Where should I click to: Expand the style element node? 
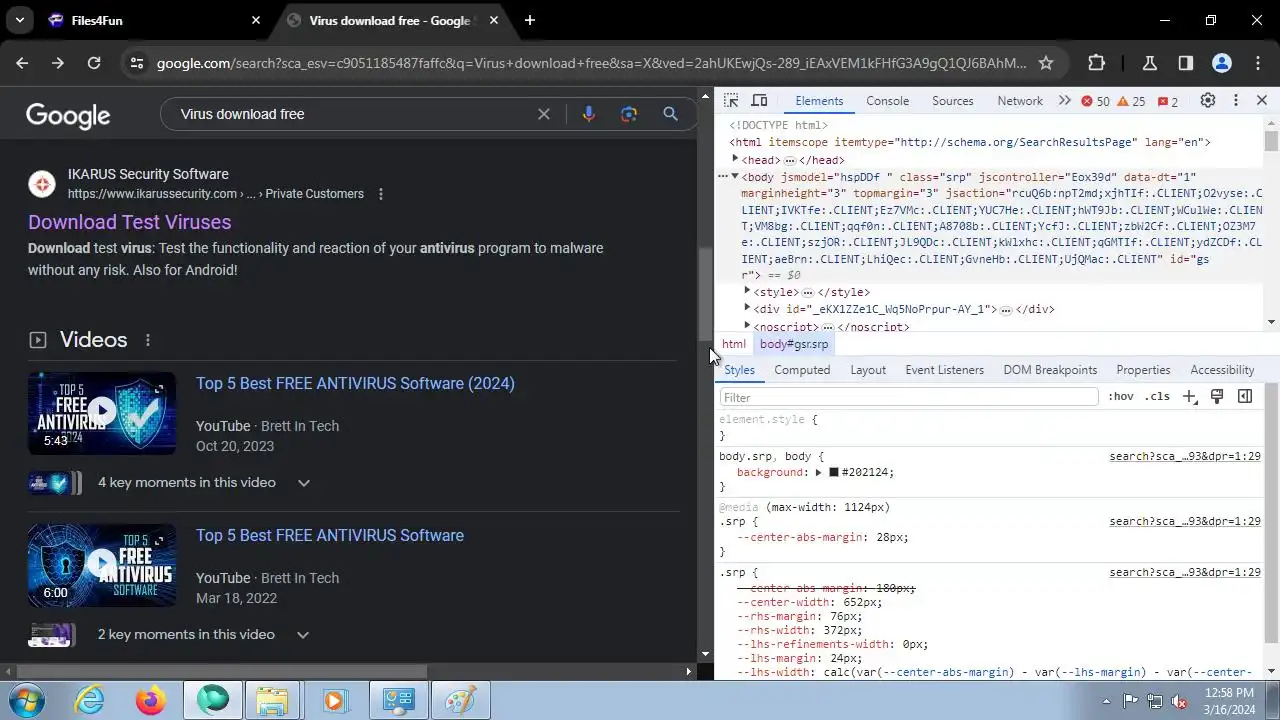click(747, 292)
